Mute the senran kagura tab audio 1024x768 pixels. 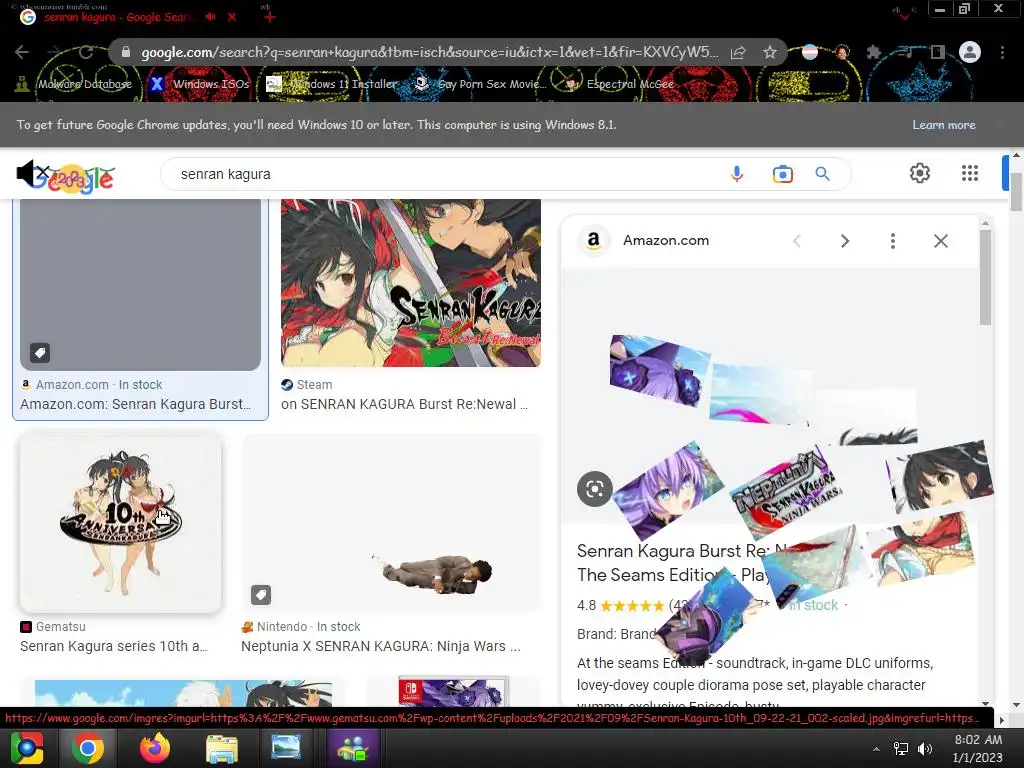pos(210,16)
